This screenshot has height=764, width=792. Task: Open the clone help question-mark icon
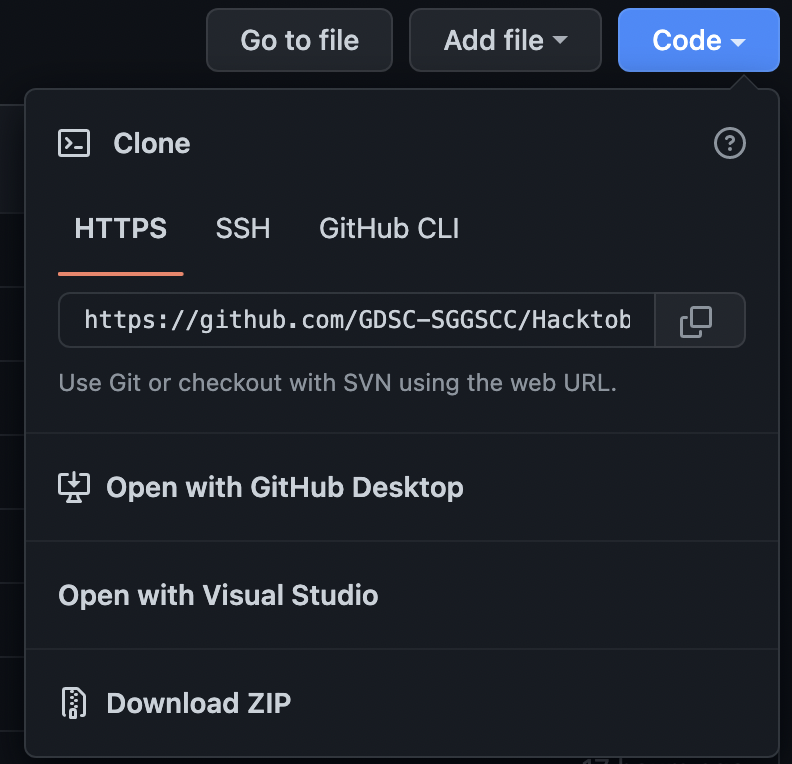[729, 143]
